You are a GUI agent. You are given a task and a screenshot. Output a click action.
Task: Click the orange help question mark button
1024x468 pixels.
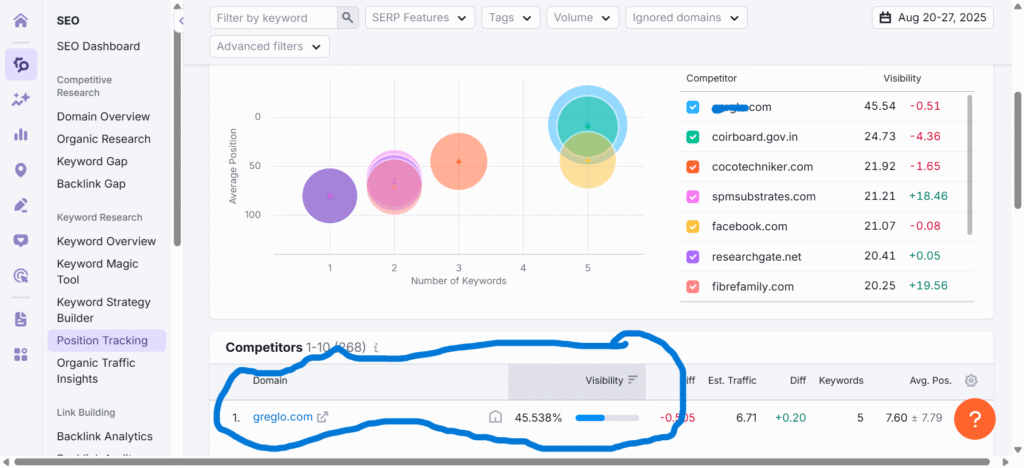(x=975, y=419)
